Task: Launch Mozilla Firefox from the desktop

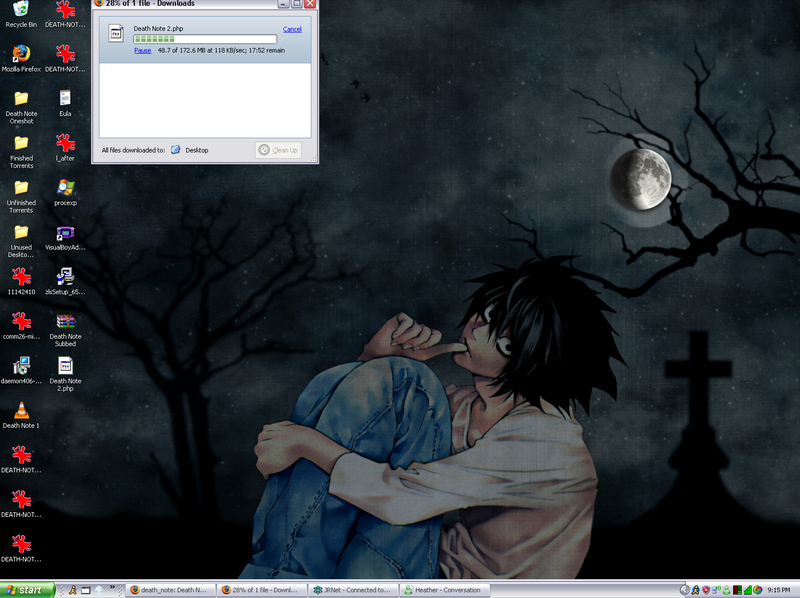Action: coord(21,59)
